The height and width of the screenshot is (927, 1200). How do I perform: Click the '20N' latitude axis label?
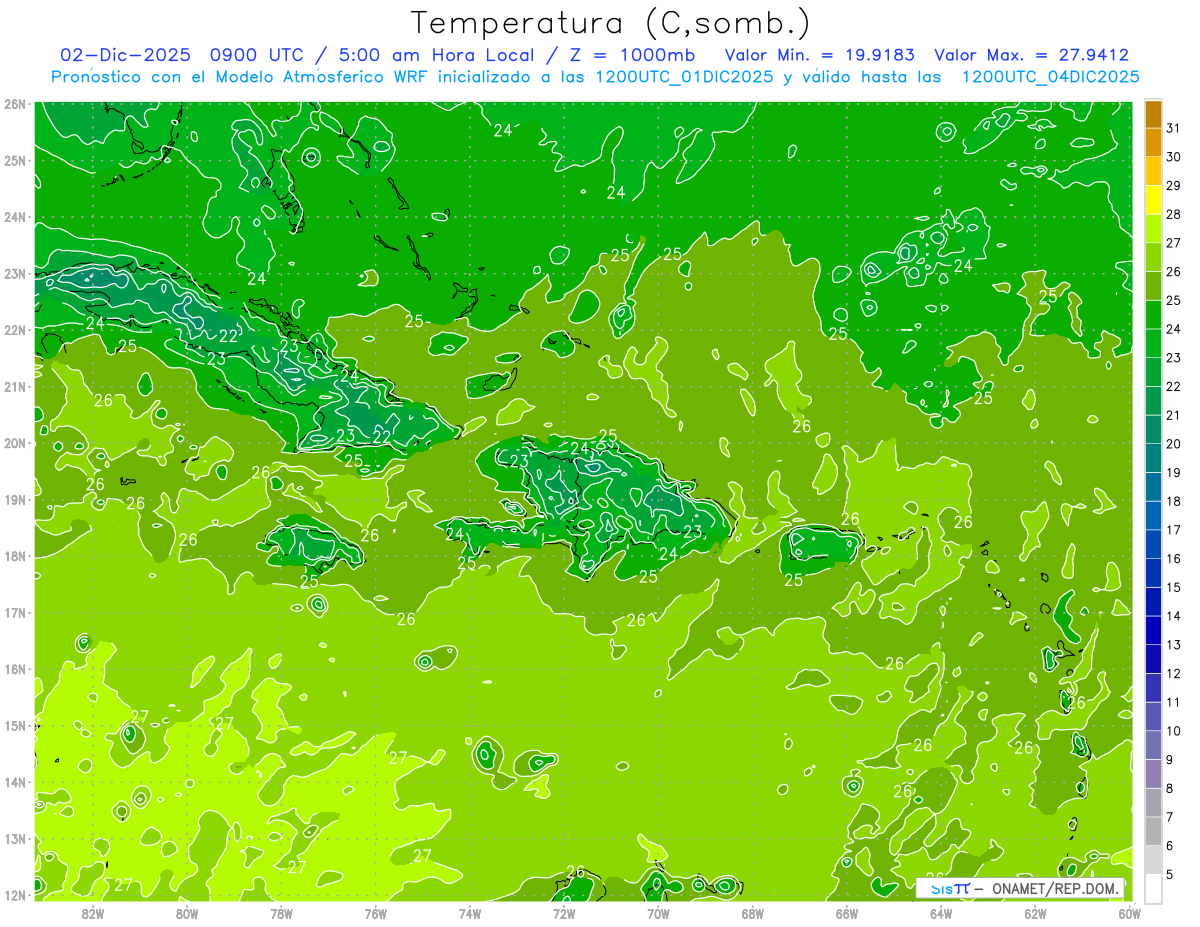tap(15, 443)
